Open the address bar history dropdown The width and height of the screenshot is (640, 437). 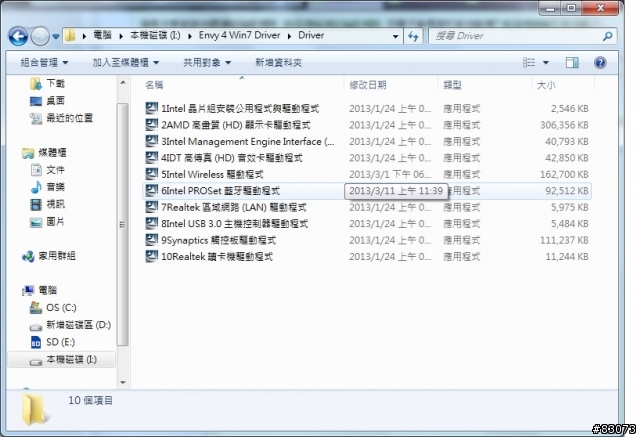coord(395,36)
